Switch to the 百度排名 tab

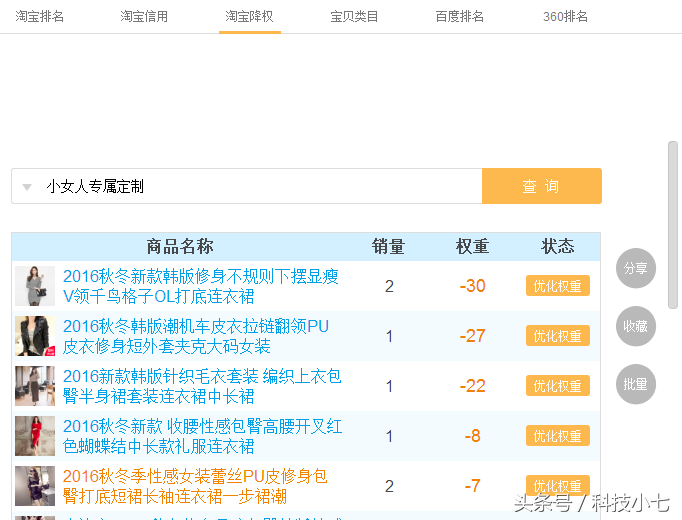point(460,17)
